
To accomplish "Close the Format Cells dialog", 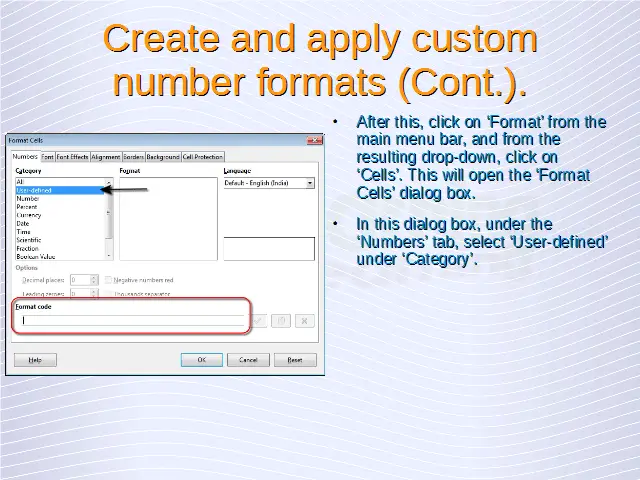I will tap(316, 141).
